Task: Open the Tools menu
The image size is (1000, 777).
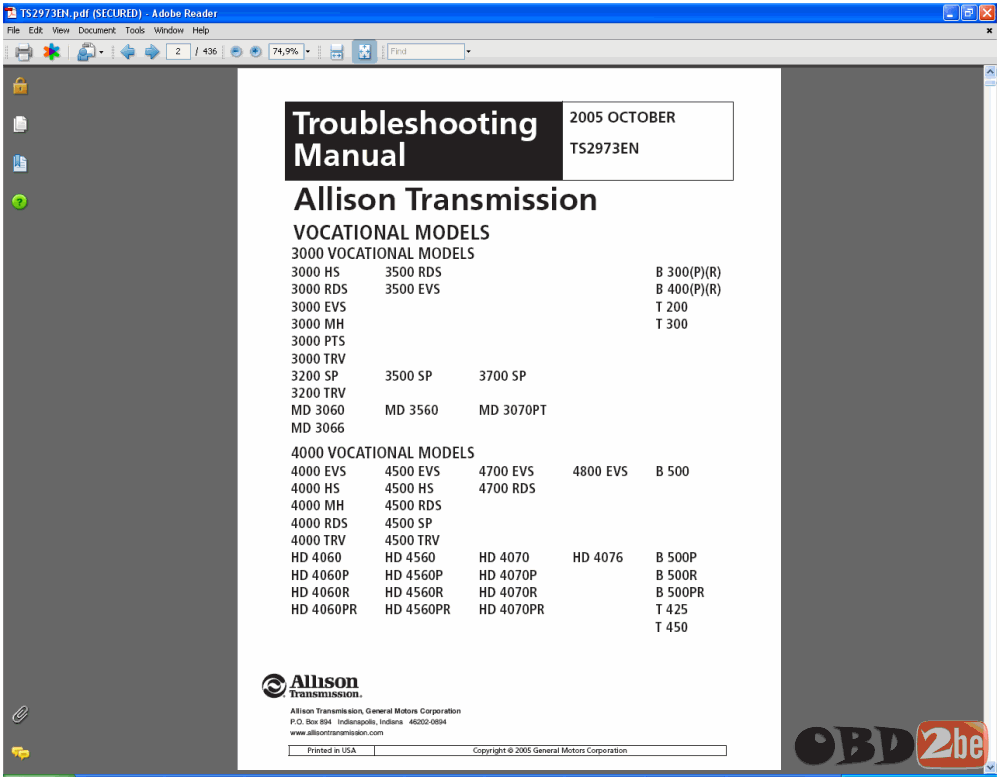Action: point(135,30)
